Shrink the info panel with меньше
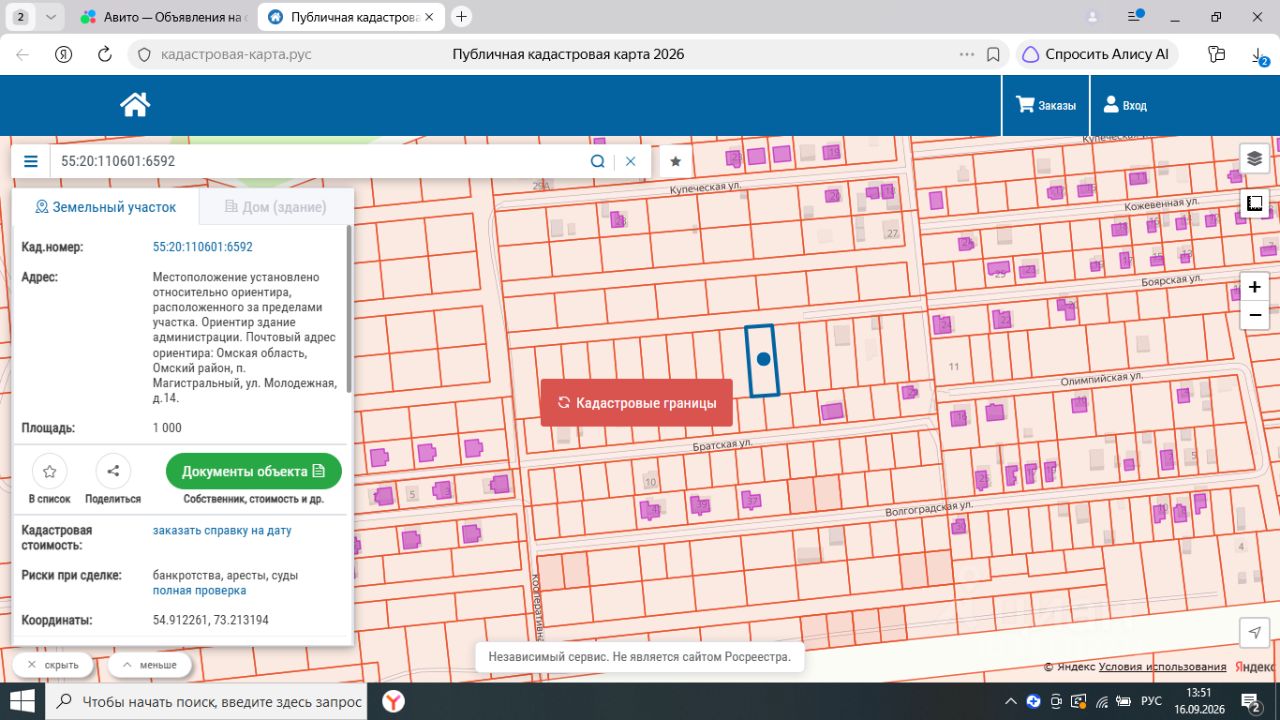 [x=149, y=665]
